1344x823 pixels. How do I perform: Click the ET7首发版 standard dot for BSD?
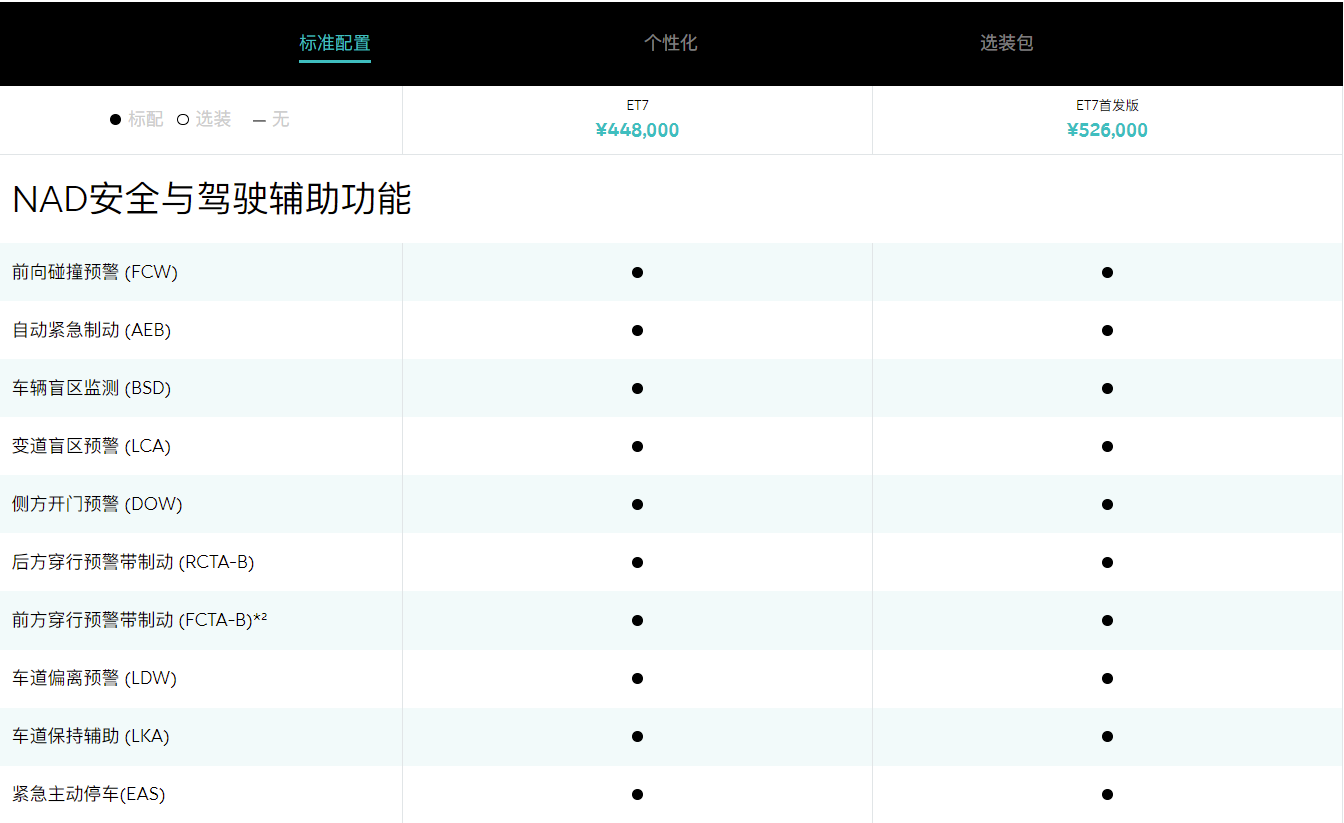1107,388
